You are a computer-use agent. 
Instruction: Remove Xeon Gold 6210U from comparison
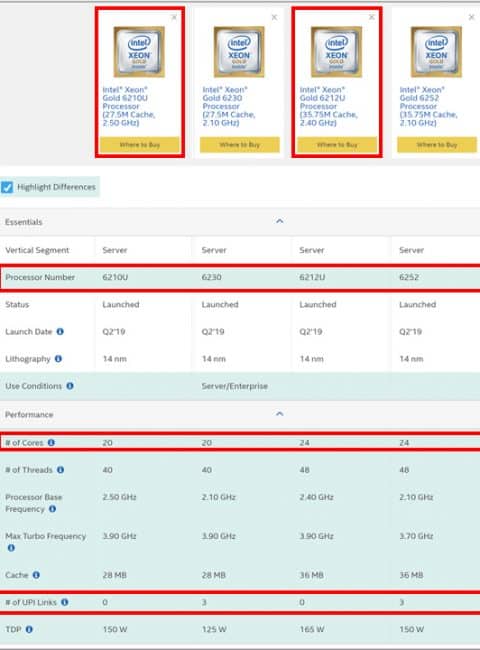174,17
